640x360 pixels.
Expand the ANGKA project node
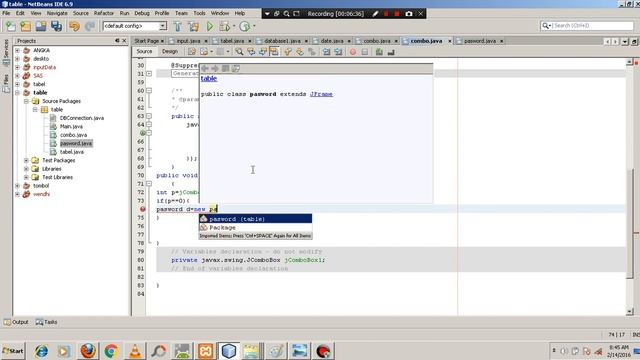point(18,50)
